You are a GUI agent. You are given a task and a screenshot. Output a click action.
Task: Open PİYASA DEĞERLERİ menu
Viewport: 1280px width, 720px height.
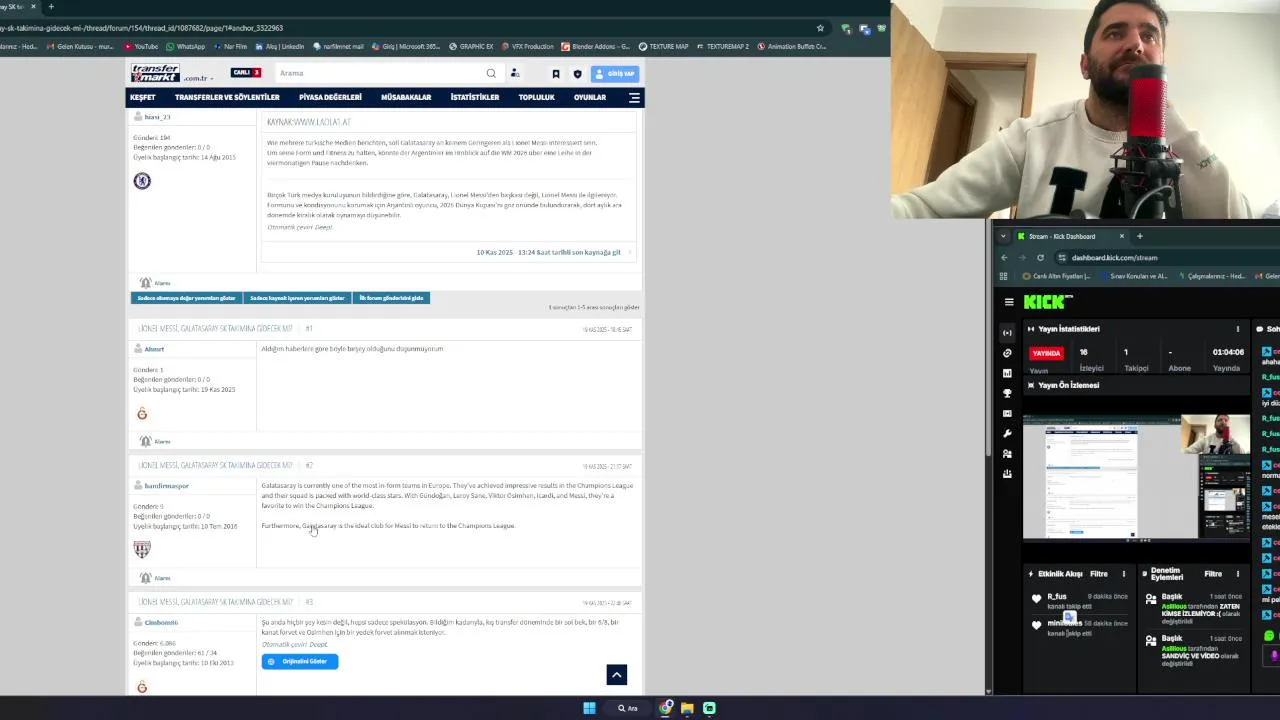(330, 97)
